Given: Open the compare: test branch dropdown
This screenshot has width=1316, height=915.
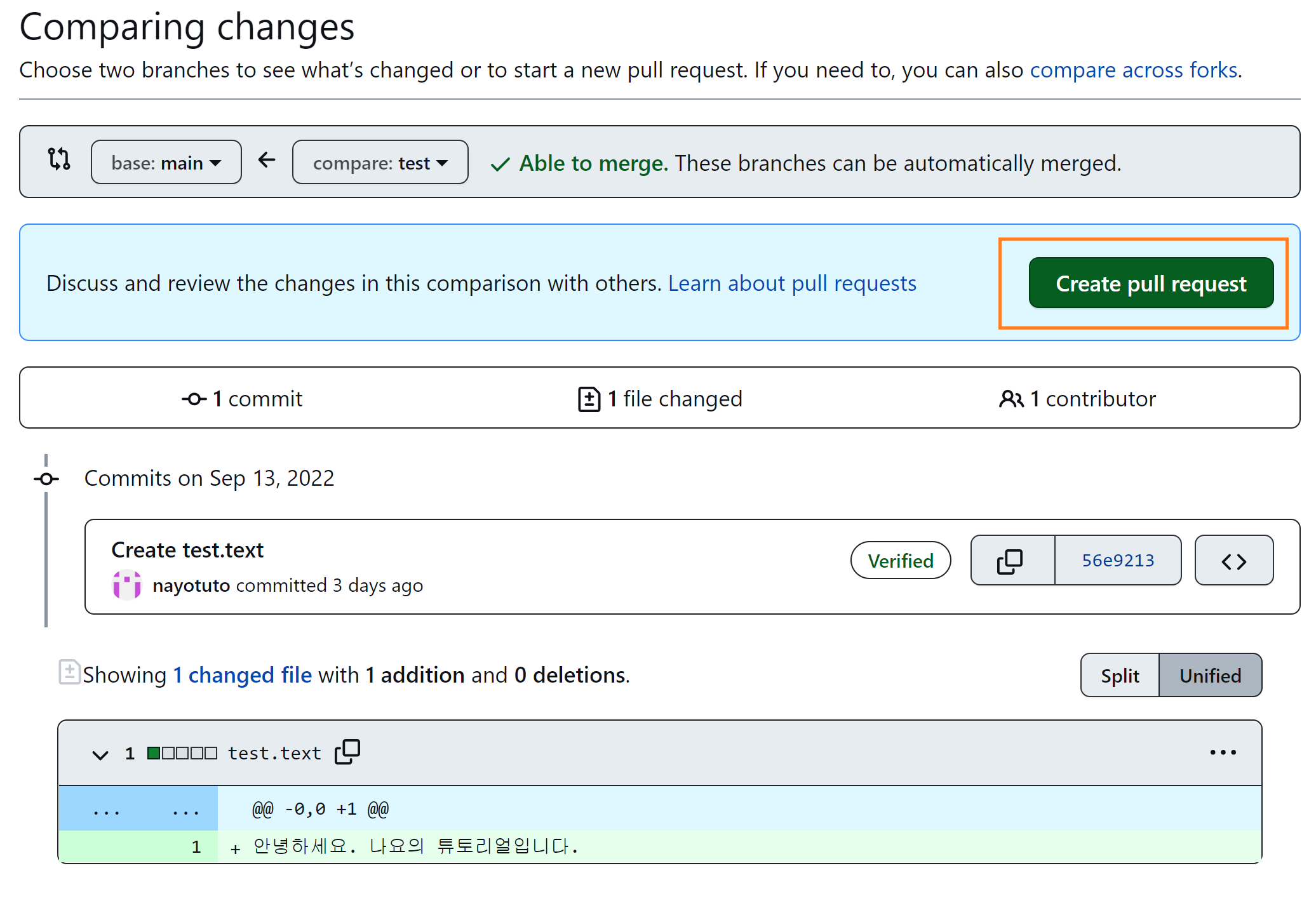Looking at the screenshot, I should click(380, 163).
